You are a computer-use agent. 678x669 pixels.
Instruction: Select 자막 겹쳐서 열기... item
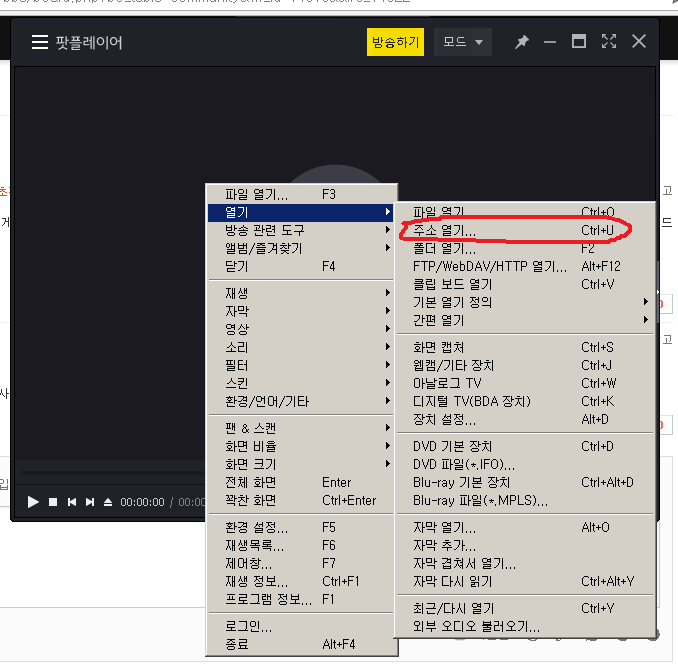[524, 563]
